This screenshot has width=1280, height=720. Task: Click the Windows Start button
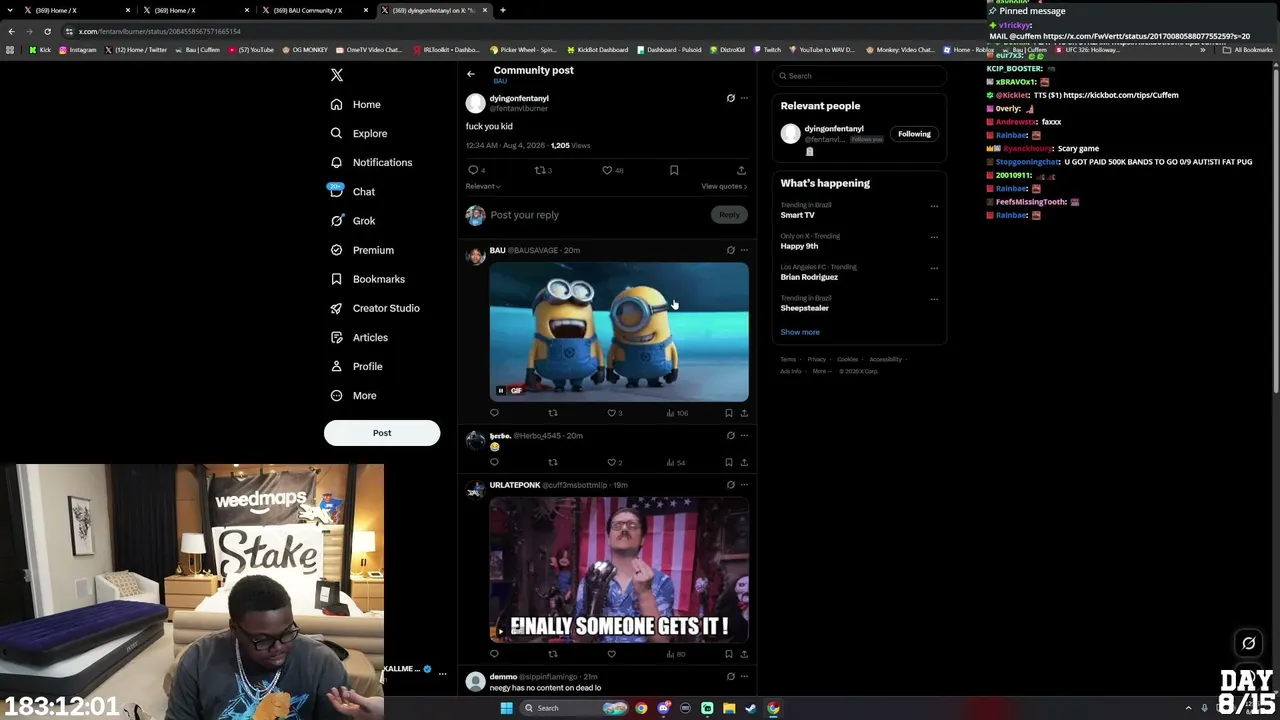[506, 708]
